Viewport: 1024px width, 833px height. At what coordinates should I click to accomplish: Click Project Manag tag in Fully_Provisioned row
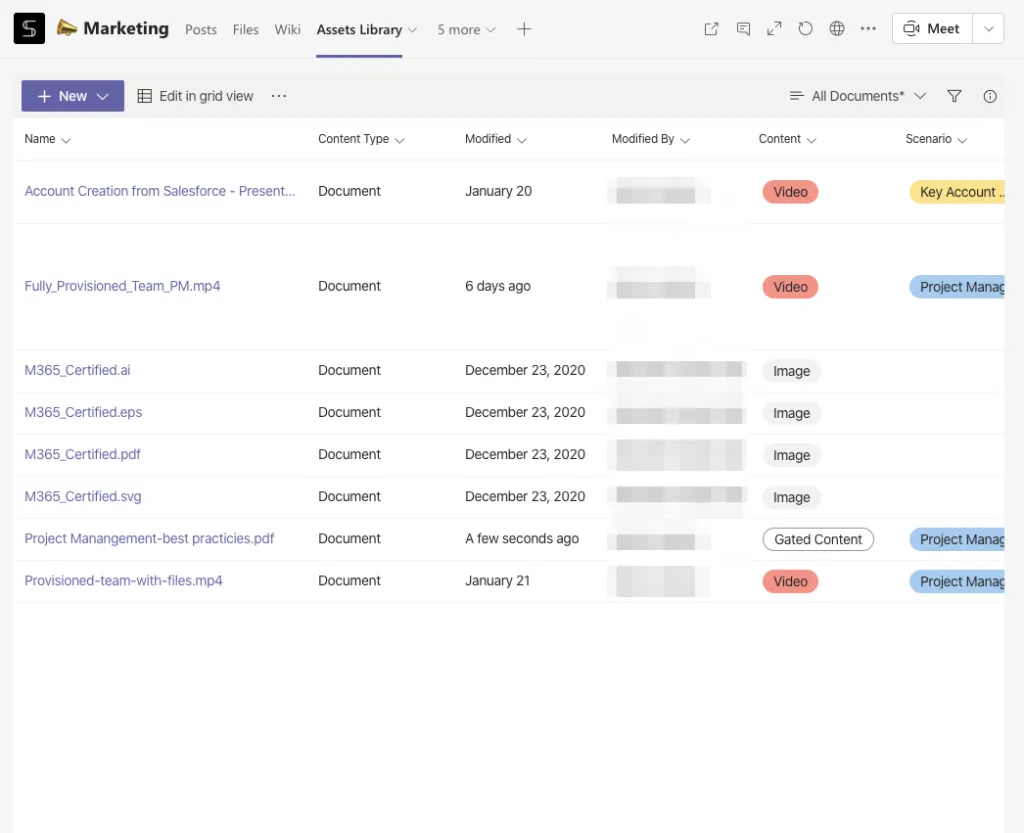pos(957,287)
